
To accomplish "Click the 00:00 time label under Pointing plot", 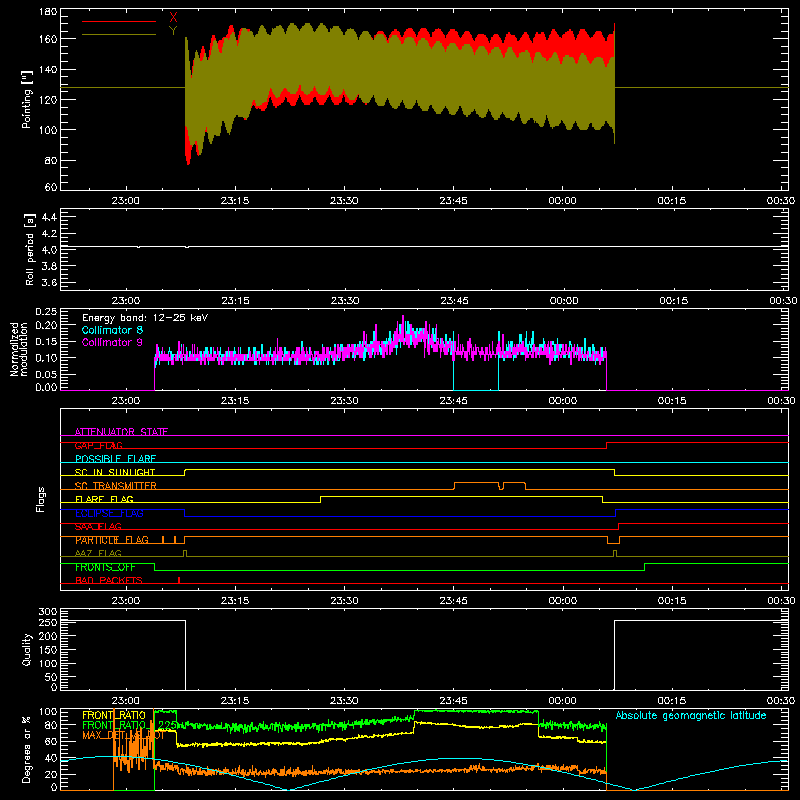I will [x=562, y=201].
